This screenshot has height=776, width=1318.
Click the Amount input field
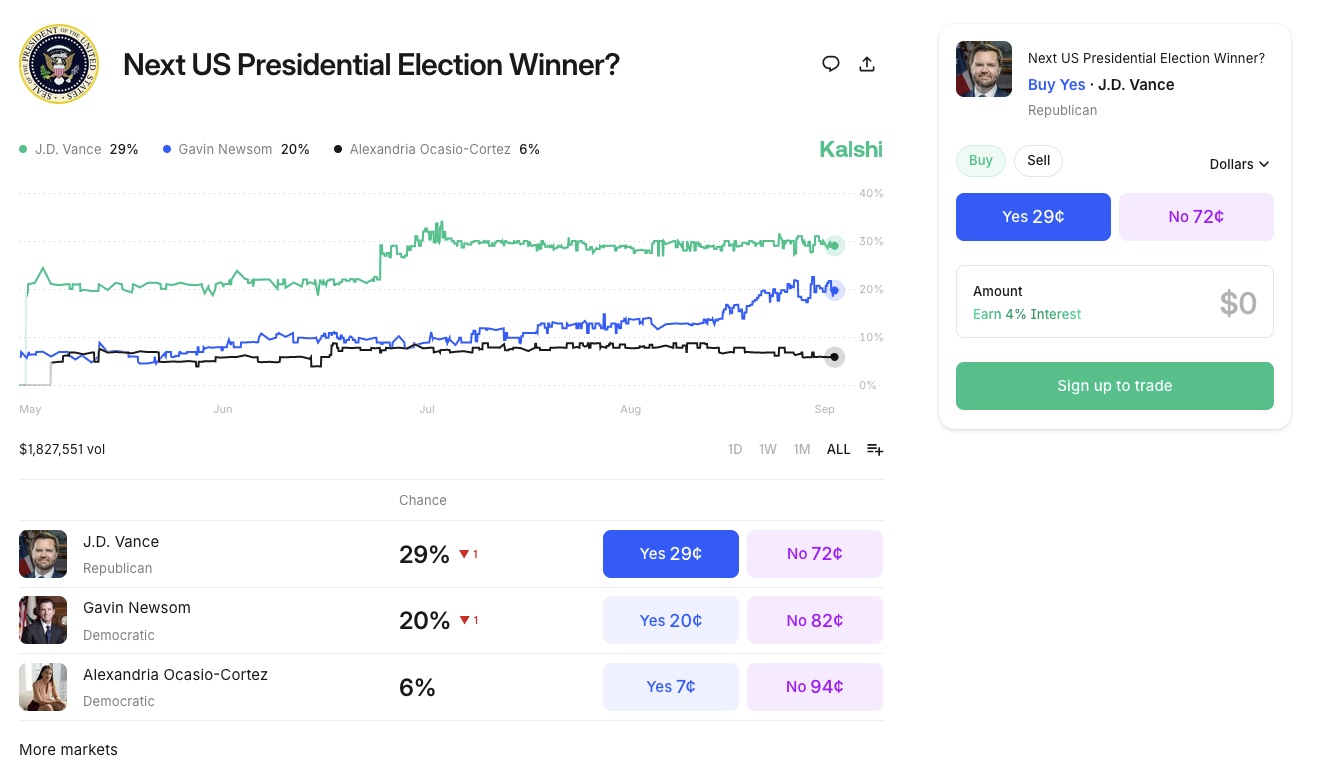pyautogui.click(x=1114, y=302)
